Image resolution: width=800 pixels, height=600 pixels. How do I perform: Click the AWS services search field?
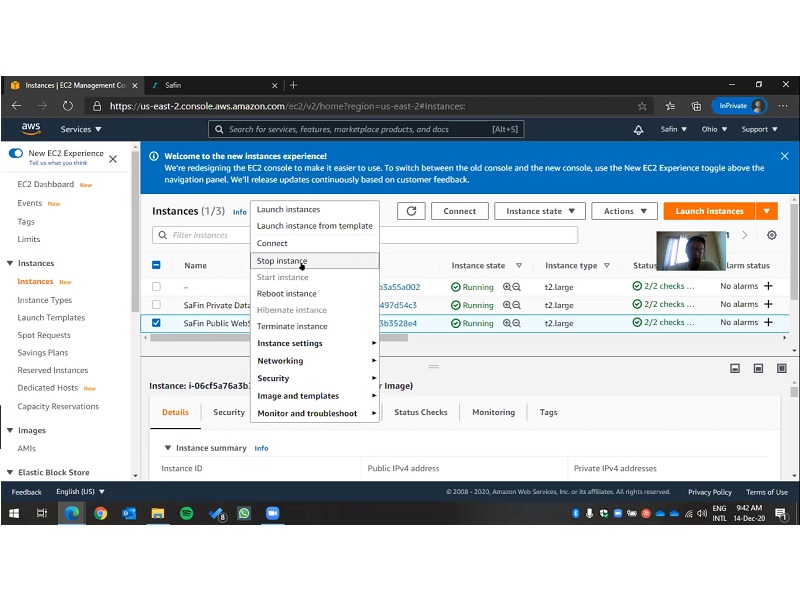pyautogui.click(x=366, y=130)
